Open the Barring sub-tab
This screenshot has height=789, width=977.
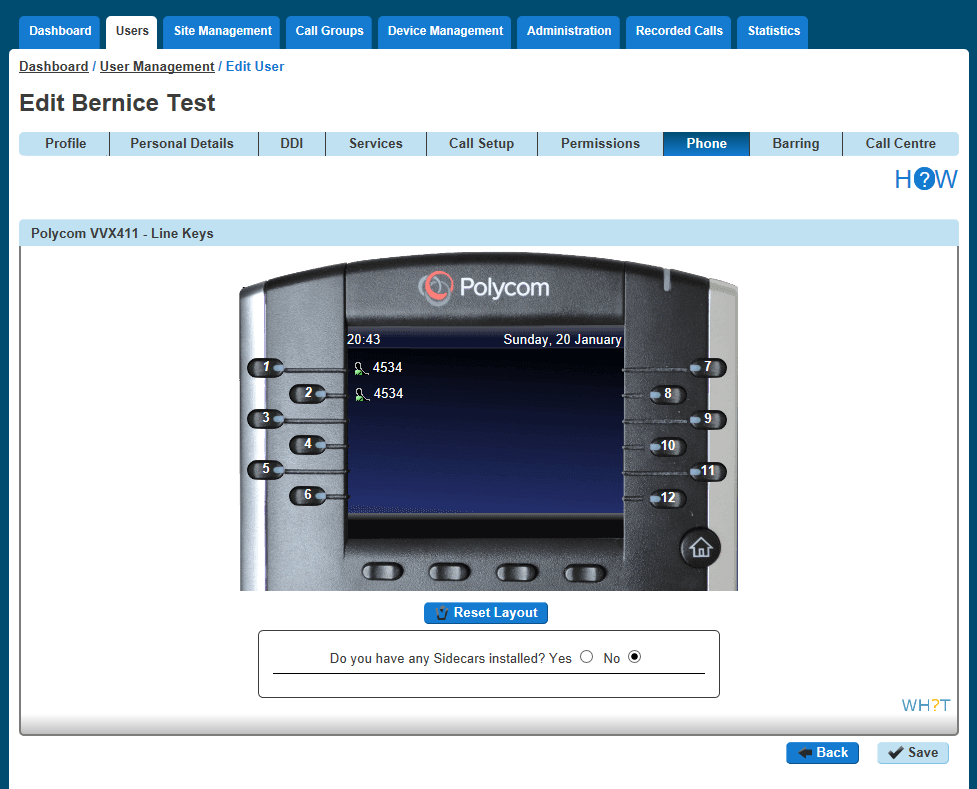point(796,144)
